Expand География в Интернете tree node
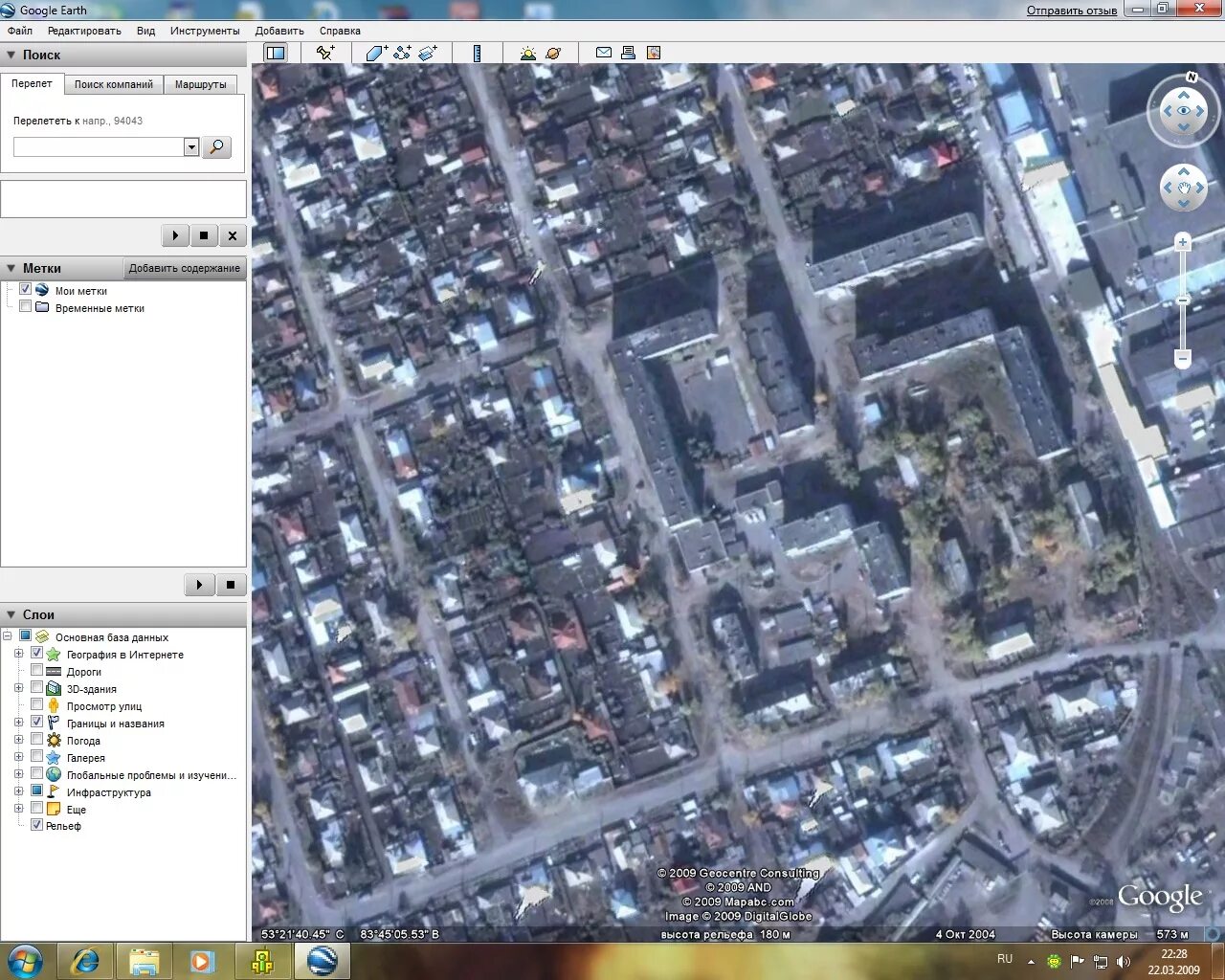Image resolution: width=1225 pixels, height=980 pixels. coord(18,655)
